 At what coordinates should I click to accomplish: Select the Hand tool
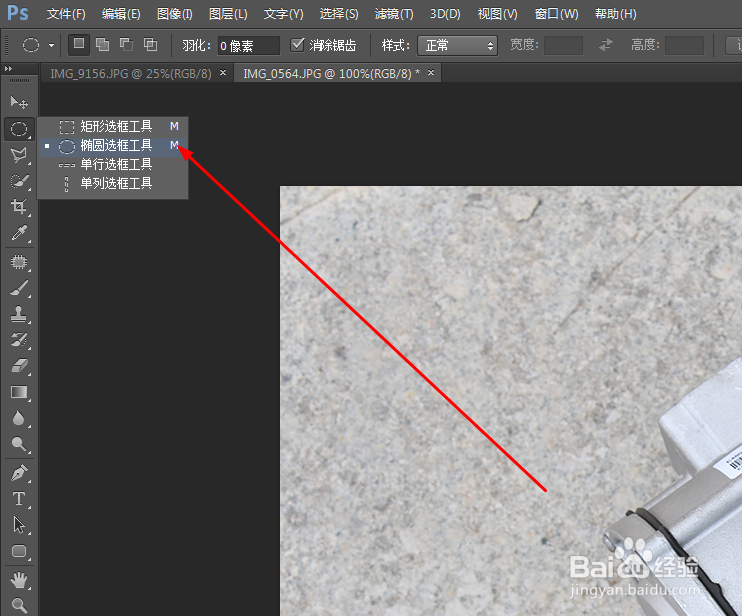[19, 580]
